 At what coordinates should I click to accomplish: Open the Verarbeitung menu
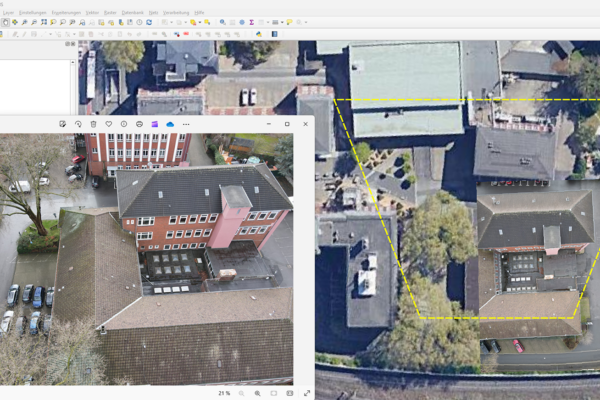coord(176,13)
